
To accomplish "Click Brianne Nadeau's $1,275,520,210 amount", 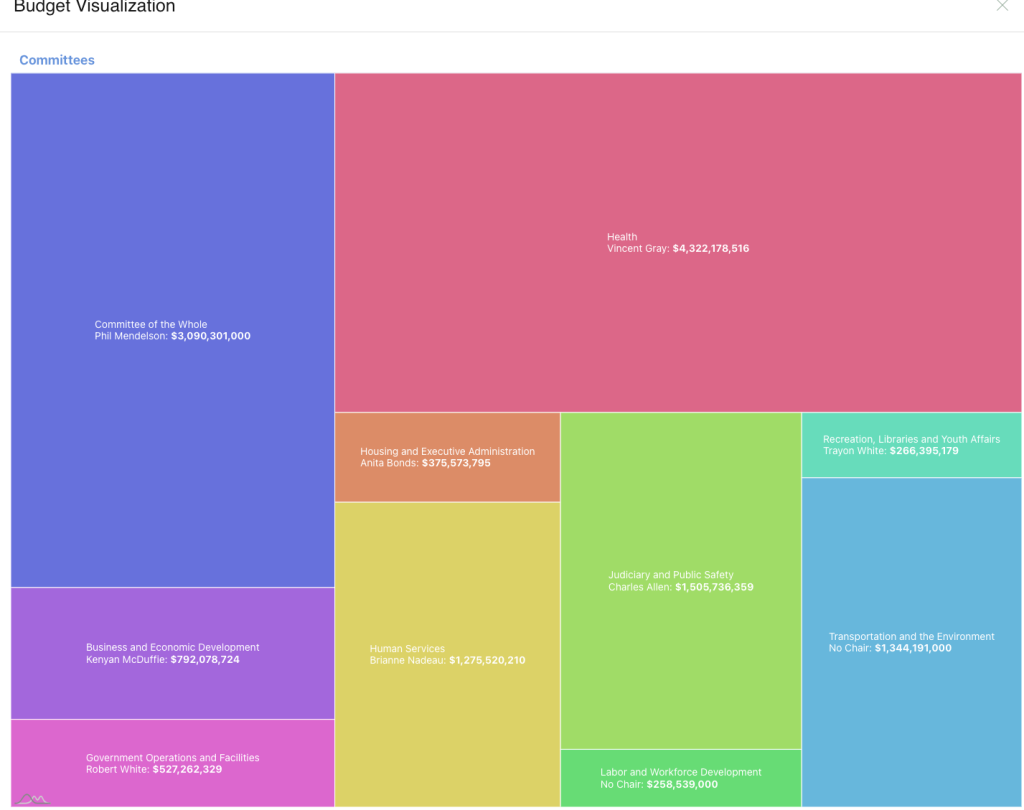I will coord(487,661).
